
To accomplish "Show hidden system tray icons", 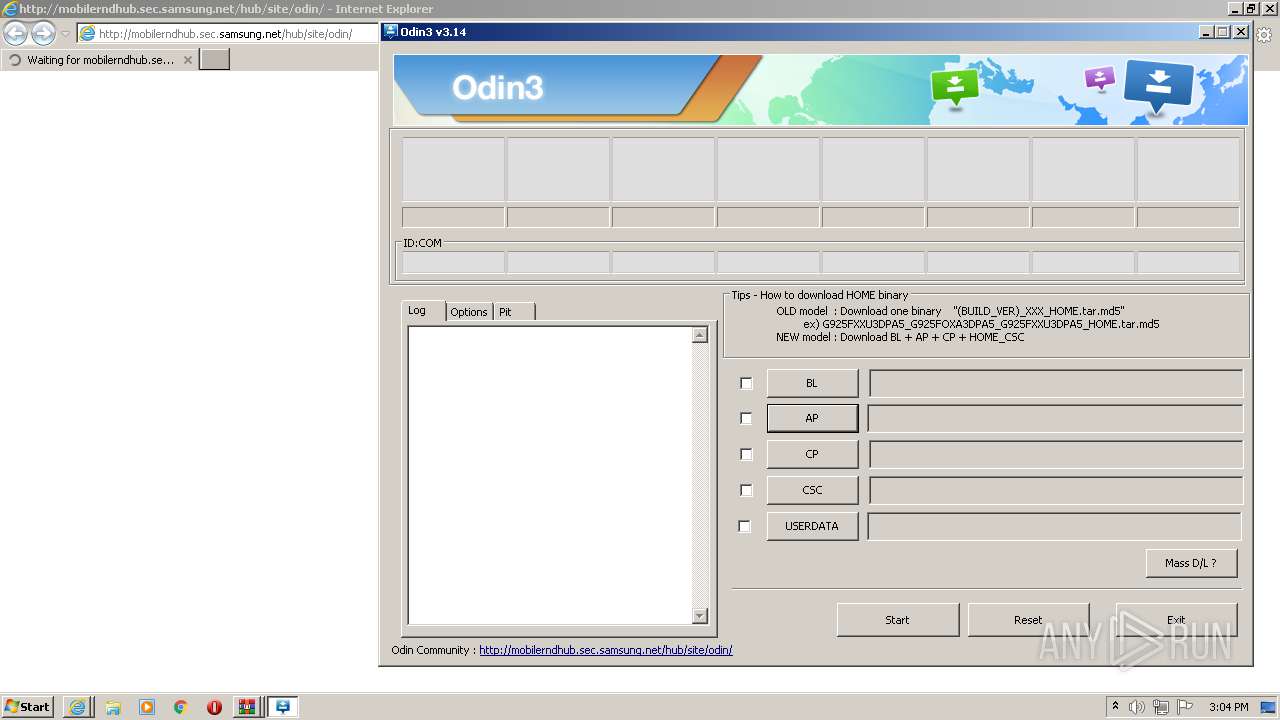I will coord(1116,707).
